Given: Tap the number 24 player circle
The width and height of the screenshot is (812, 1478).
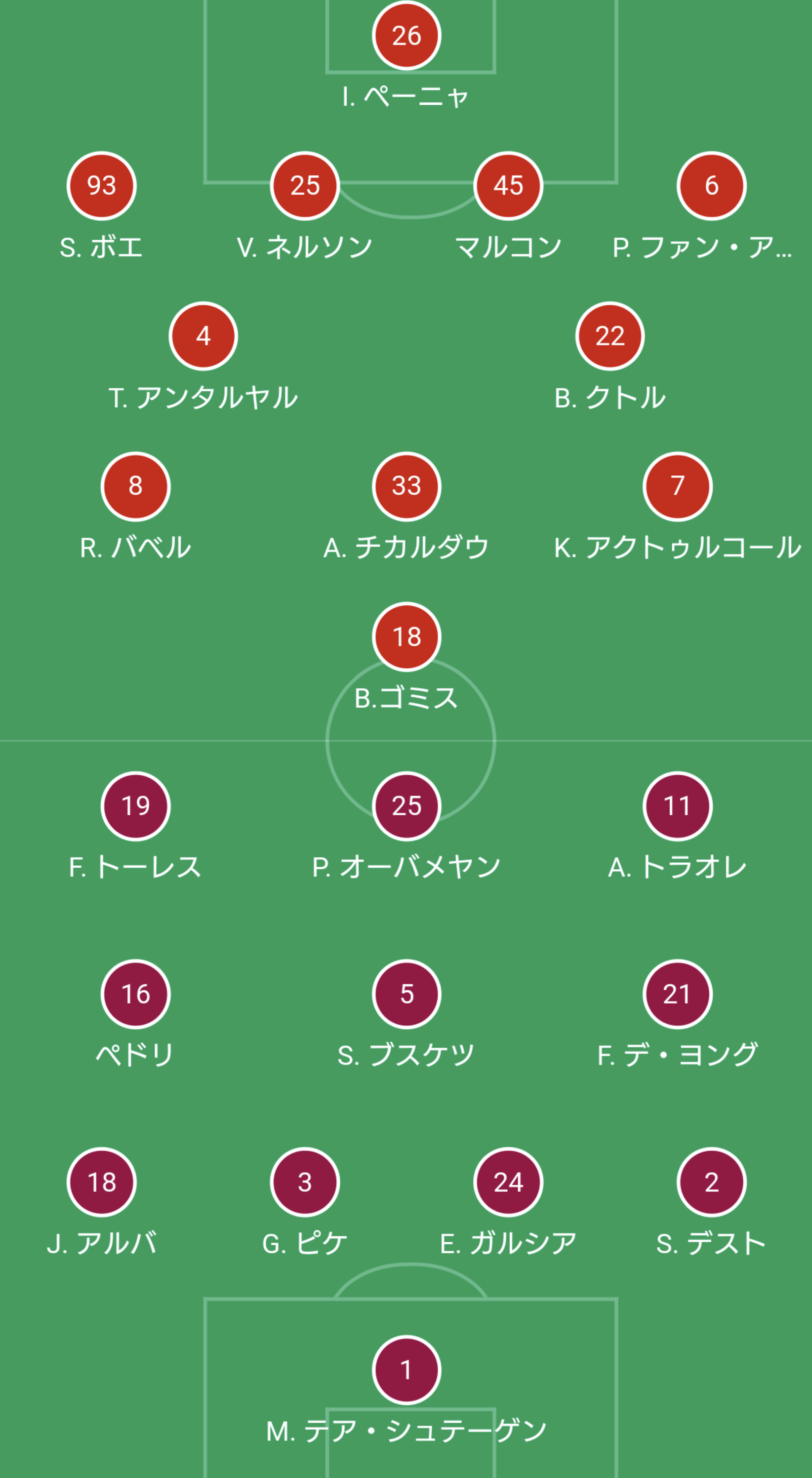Looking at the screenshot, I should pyautogui.click(x=508, y=1182).
